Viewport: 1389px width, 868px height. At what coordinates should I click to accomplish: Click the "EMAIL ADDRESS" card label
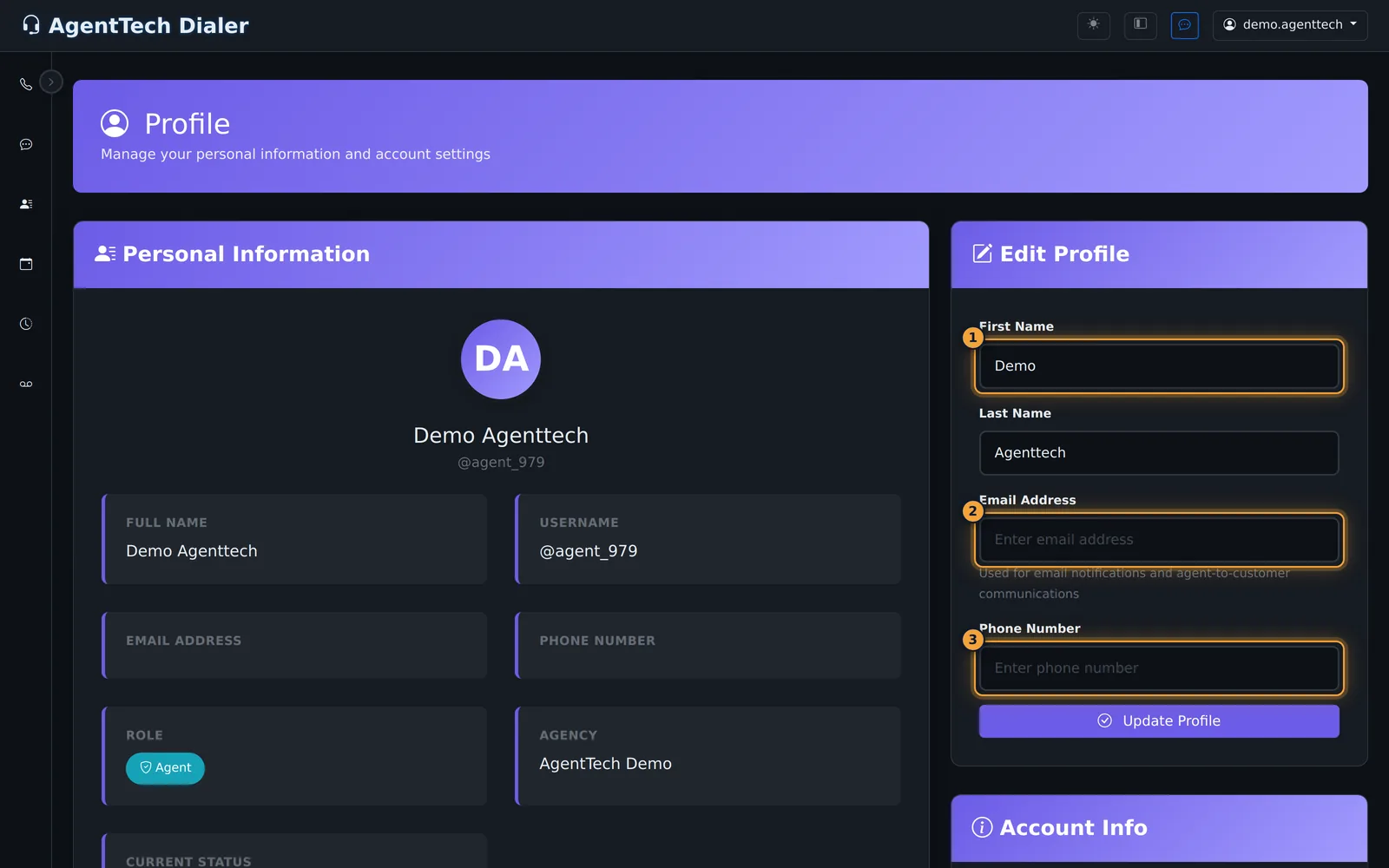click(184, 641)
